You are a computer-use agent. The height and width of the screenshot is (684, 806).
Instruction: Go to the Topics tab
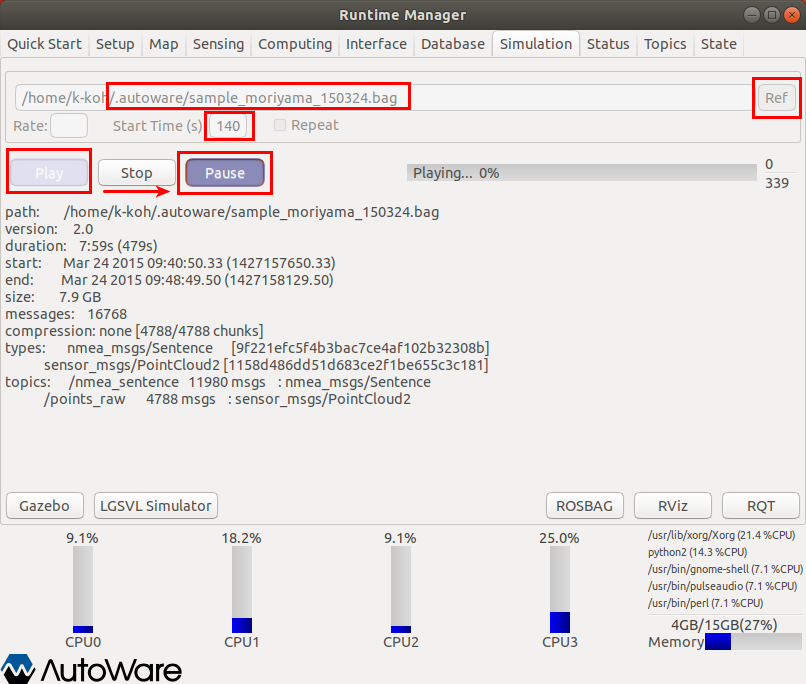[x=665, y=44]
